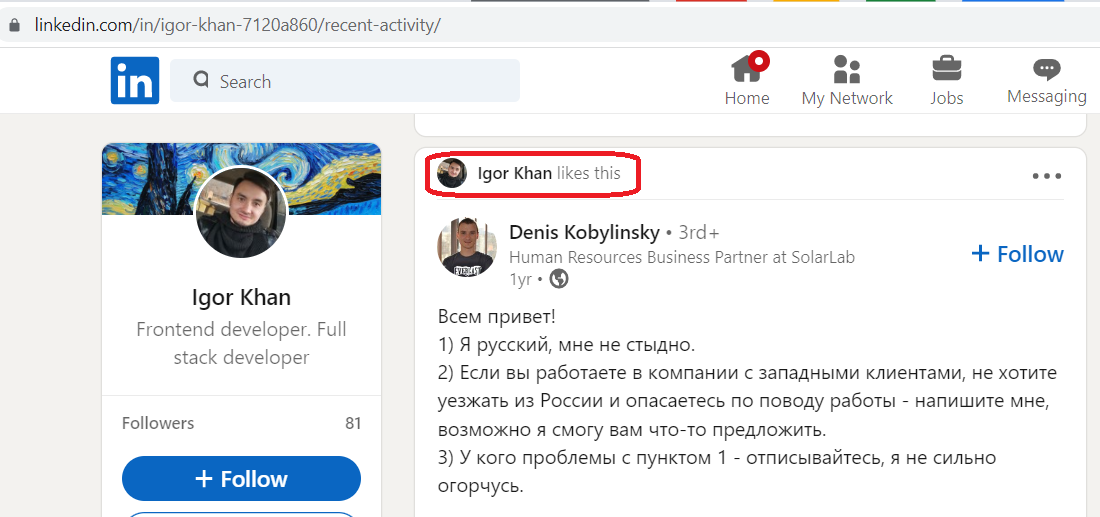Open the three-dot post options menu
Image resolution: width=1100 pixels, height=517 pixels.
[x=1047, y=176]
